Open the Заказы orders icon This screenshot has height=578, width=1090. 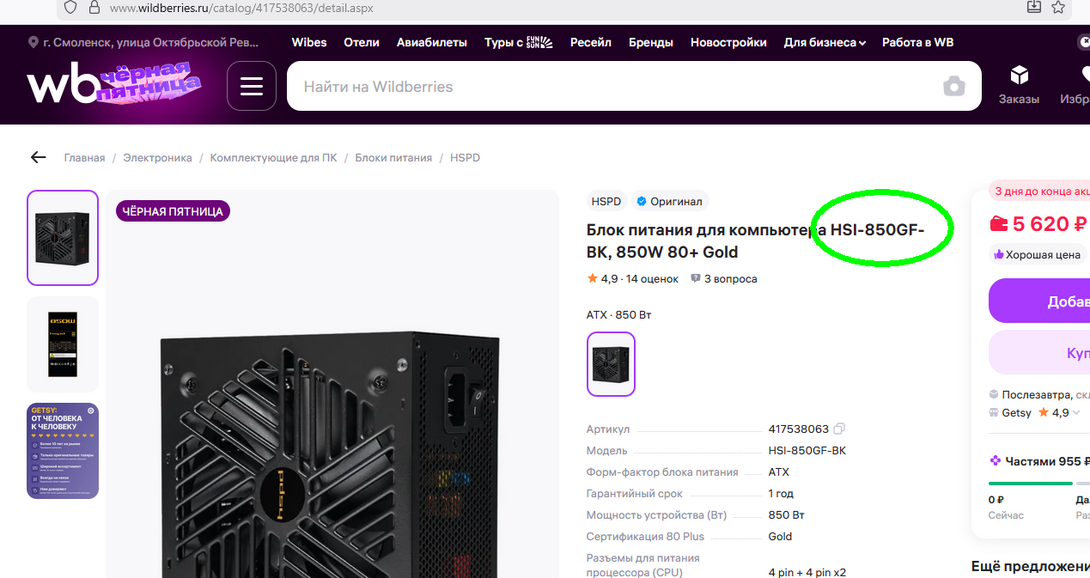coord(1018,84)
